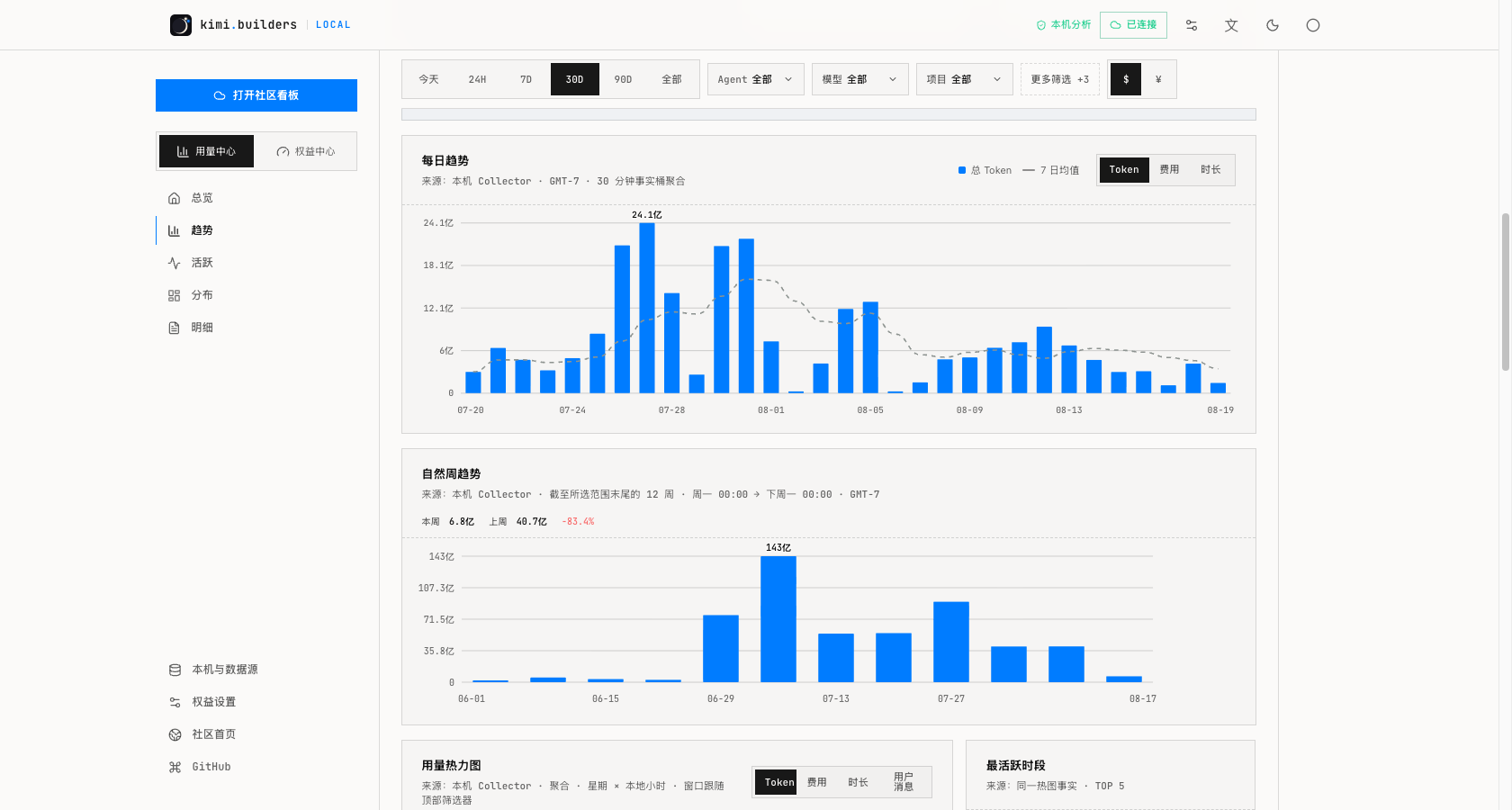Switch language with the 文 icon

(1232, 25)
